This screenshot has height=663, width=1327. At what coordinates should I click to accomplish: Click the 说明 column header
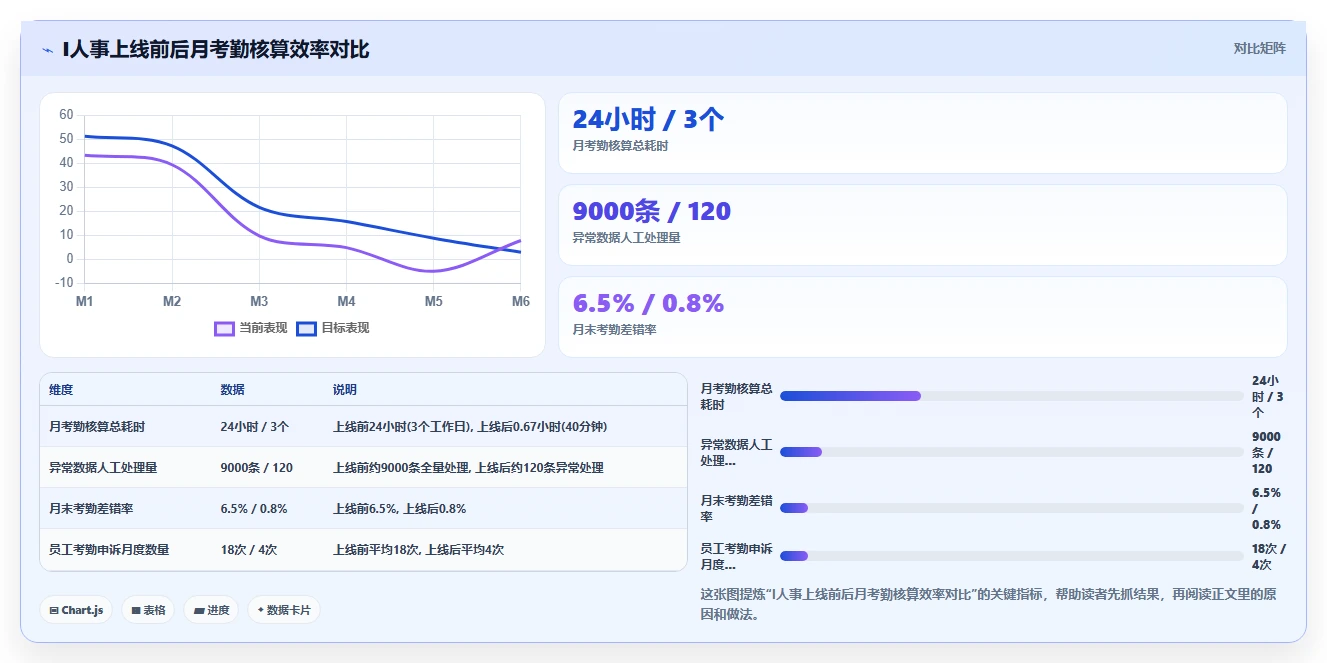coord(345,390)
